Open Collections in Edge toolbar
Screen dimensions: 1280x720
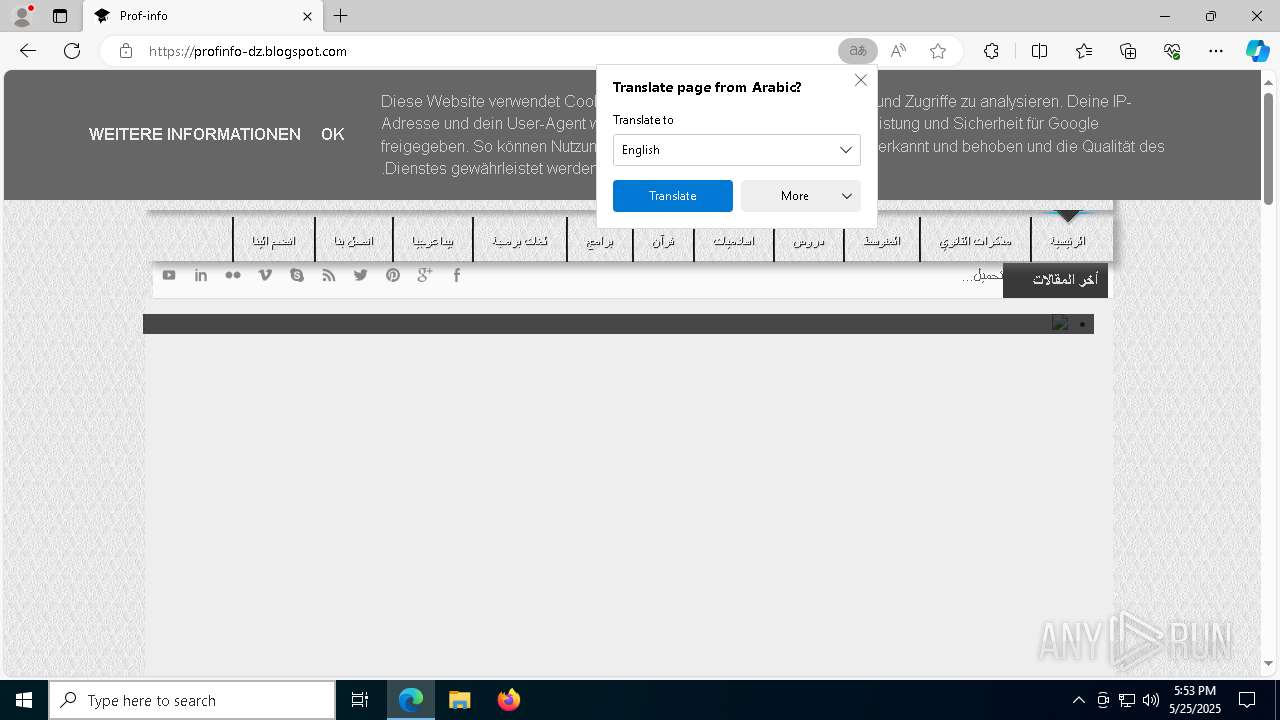(1128, 51)
